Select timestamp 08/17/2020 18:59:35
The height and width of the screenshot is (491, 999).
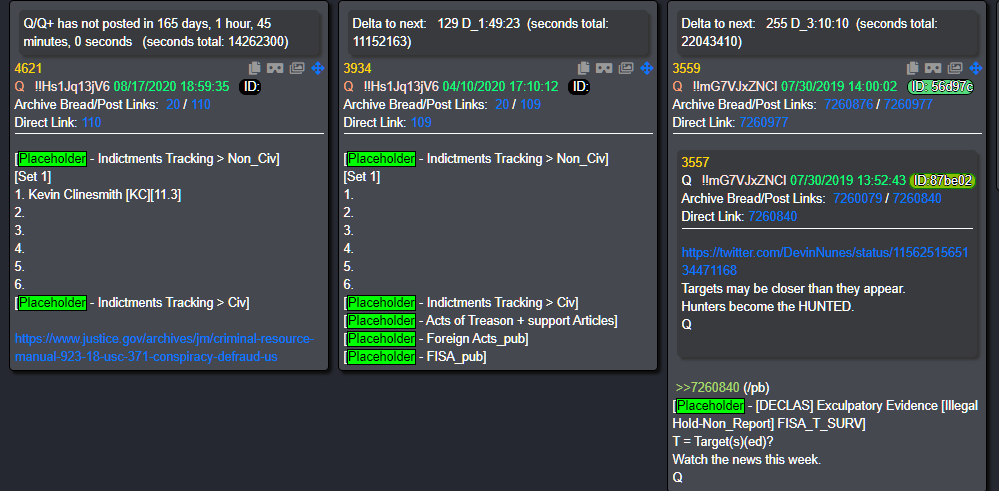pos(171,87)
